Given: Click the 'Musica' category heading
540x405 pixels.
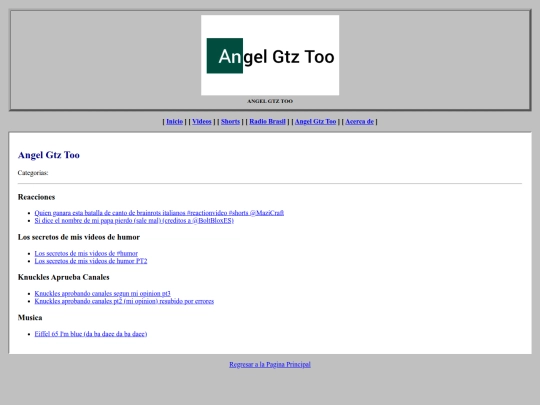Looking at the screenshot, I should (30, 318).
